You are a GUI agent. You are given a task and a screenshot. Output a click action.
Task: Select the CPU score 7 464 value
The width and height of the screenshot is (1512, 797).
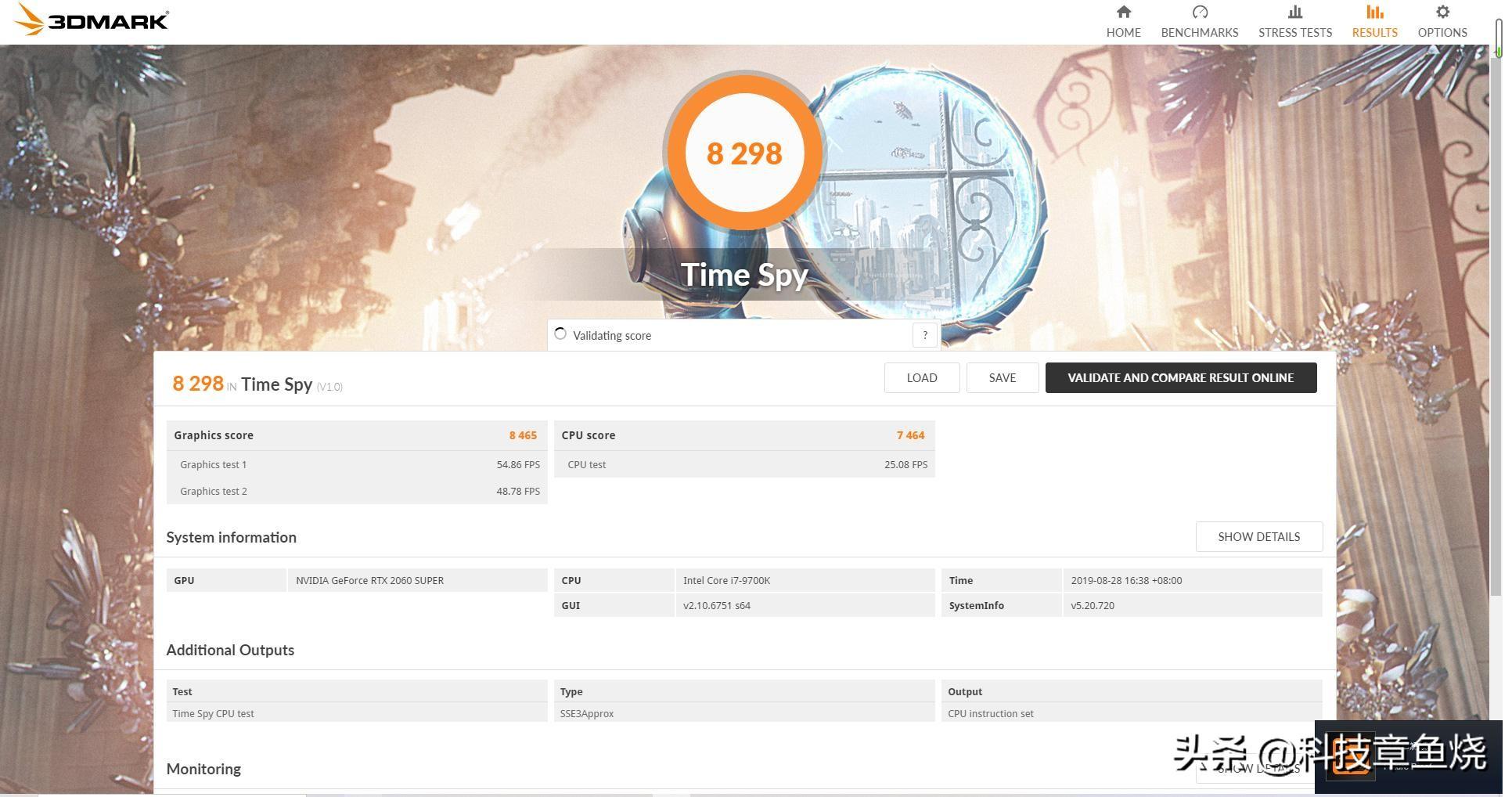coord(910,435)
